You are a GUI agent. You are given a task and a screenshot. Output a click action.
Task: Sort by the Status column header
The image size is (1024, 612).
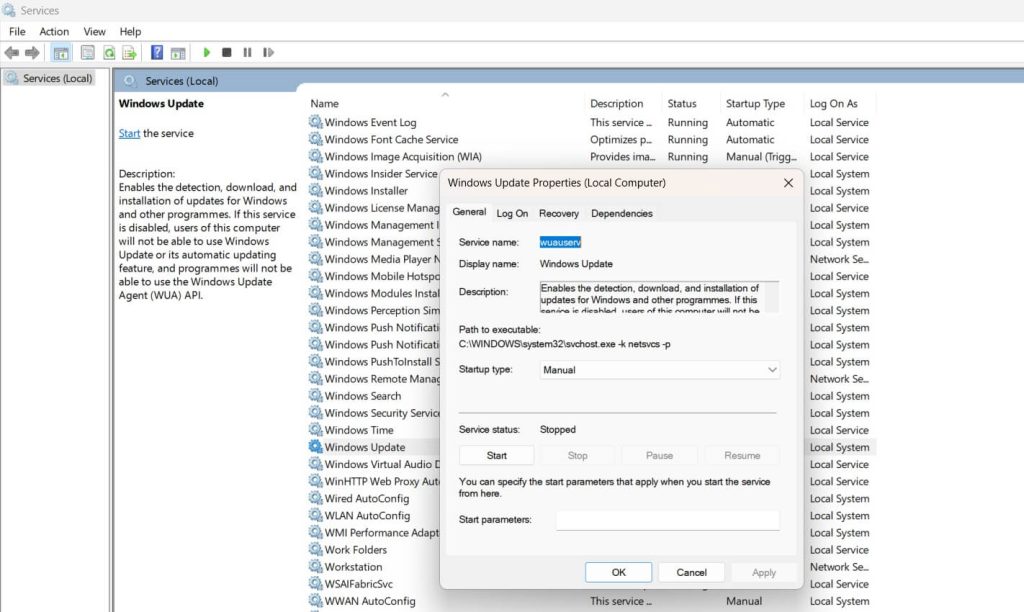pyautogui.click(x=682, y=103)
